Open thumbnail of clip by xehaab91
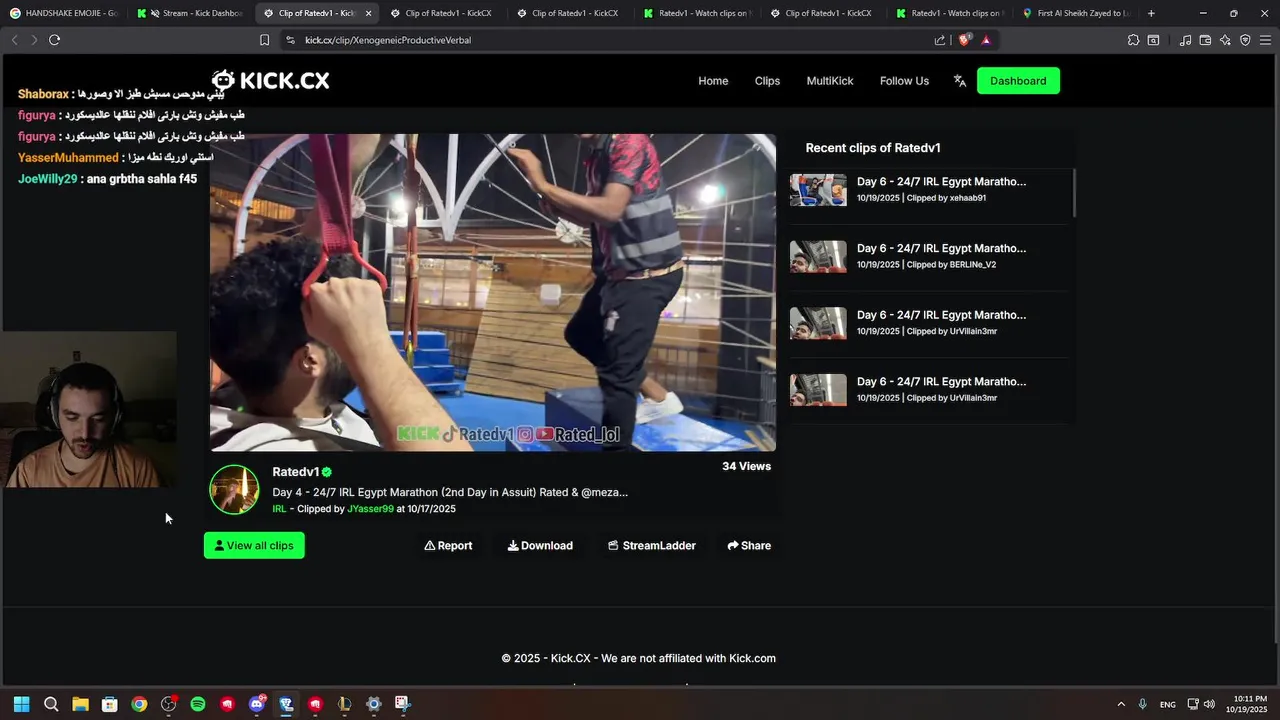 (x=818, y=190)
